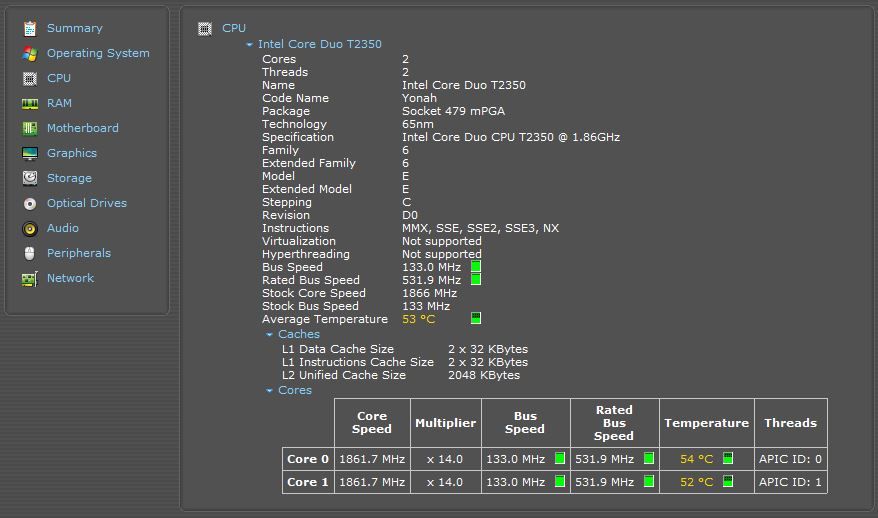The height and width of the screenshot is (518, 878).
Task: Click the Storage hard drive icon
Action: coord(30,178)
